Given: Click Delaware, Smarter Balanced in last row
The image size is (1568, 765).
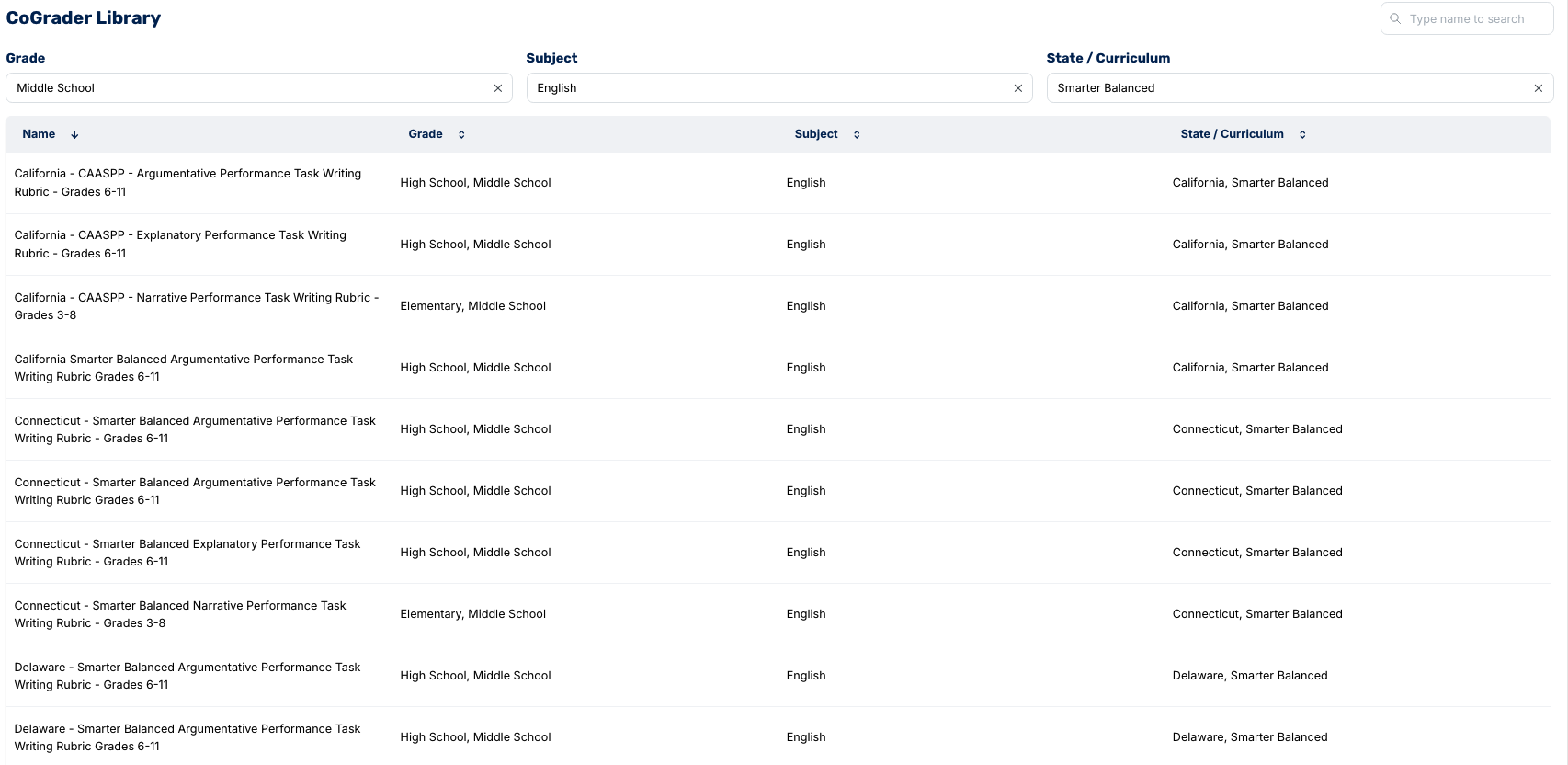Looking at the screenshot, I should pyautogui.click(x=1250, y=737).
